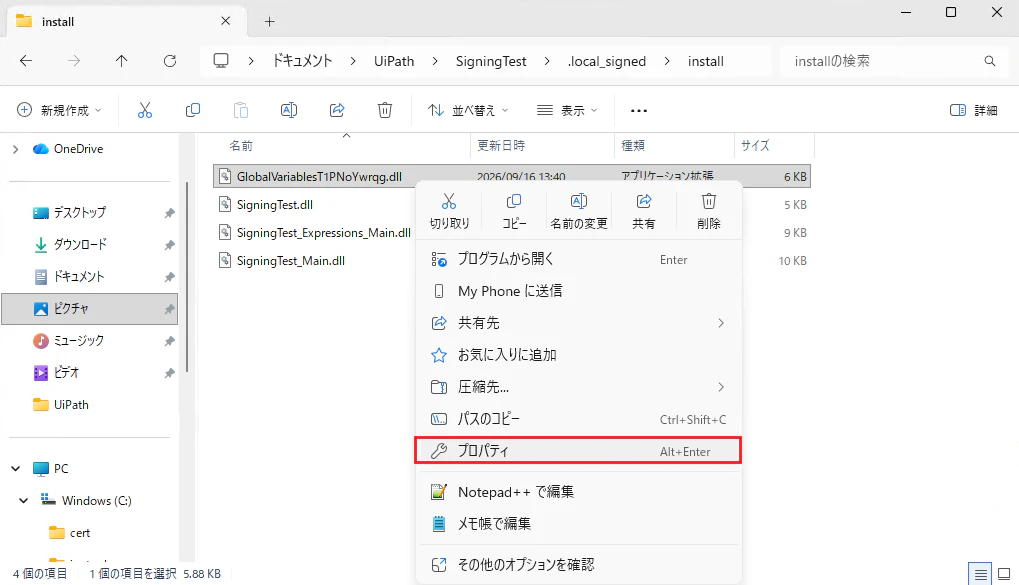Choose Notepad++ で編集 menu entry
Viewport: 1019px width, 585px height.
pyautogui.click(x=578, y=492)
